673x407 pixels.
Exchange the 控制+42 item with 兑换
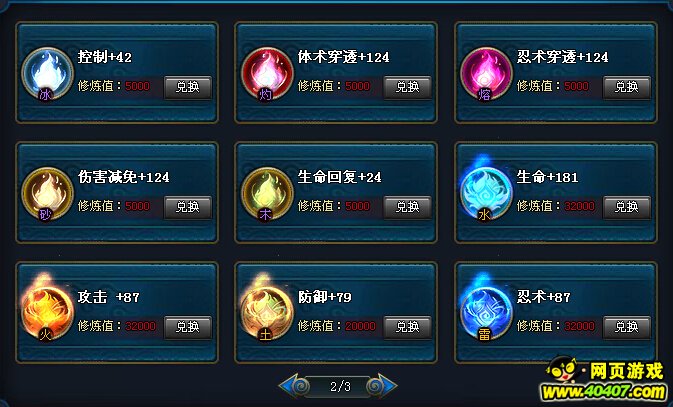coord(188,87)
